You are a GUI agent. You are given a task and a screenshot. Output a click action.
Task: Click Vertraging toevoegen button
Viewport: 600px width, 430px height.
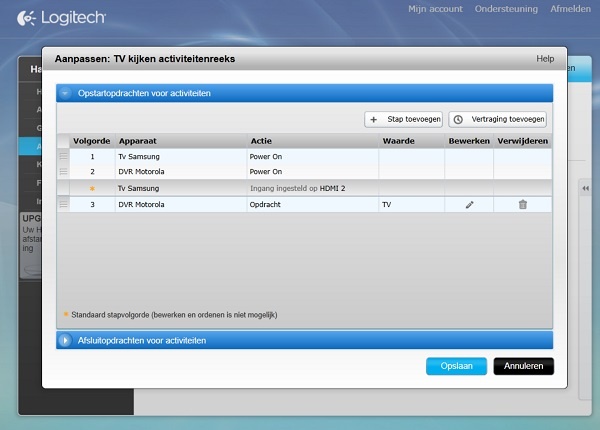point(497,119)
